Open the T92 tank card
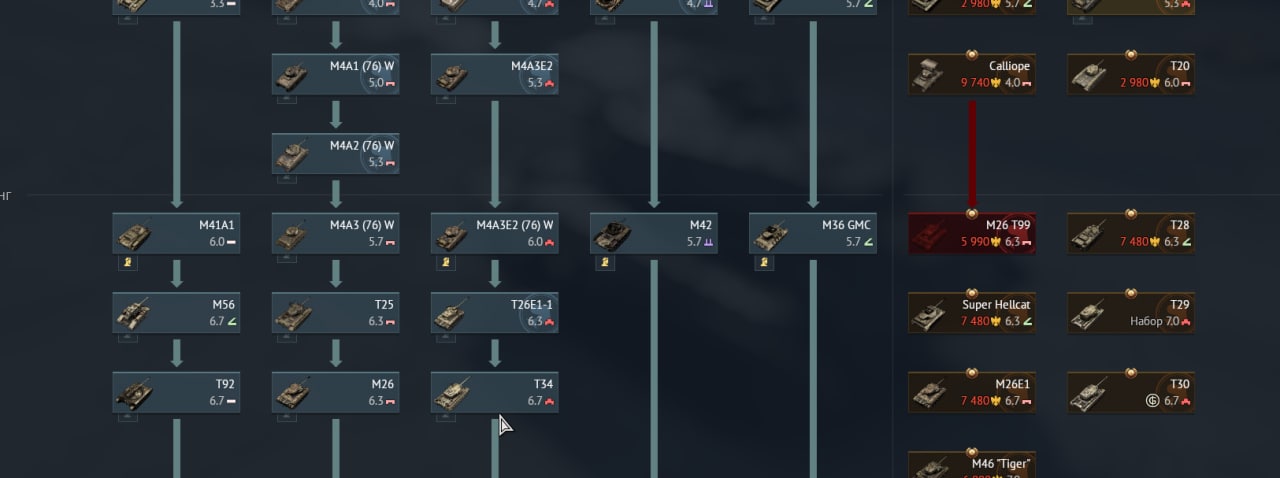Viewport: 1280px width, 478px height. 176,392
